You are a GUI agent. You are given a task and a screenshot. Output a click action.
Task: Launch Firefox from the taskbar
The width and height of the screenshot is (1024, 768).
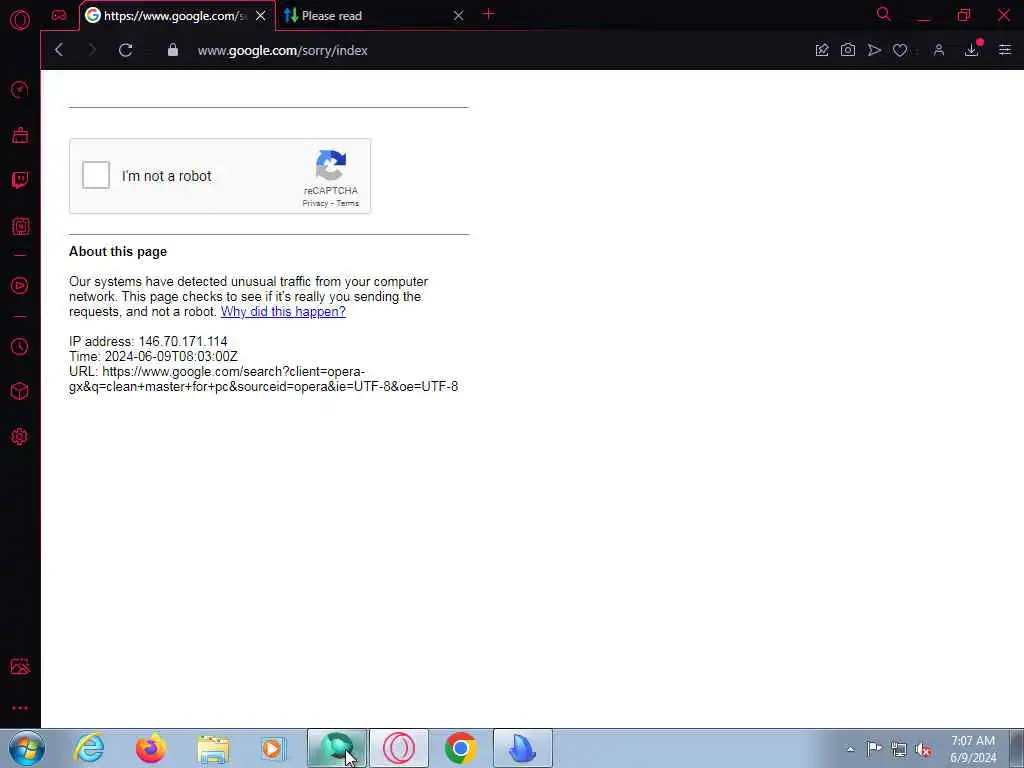tap(151, 748)
